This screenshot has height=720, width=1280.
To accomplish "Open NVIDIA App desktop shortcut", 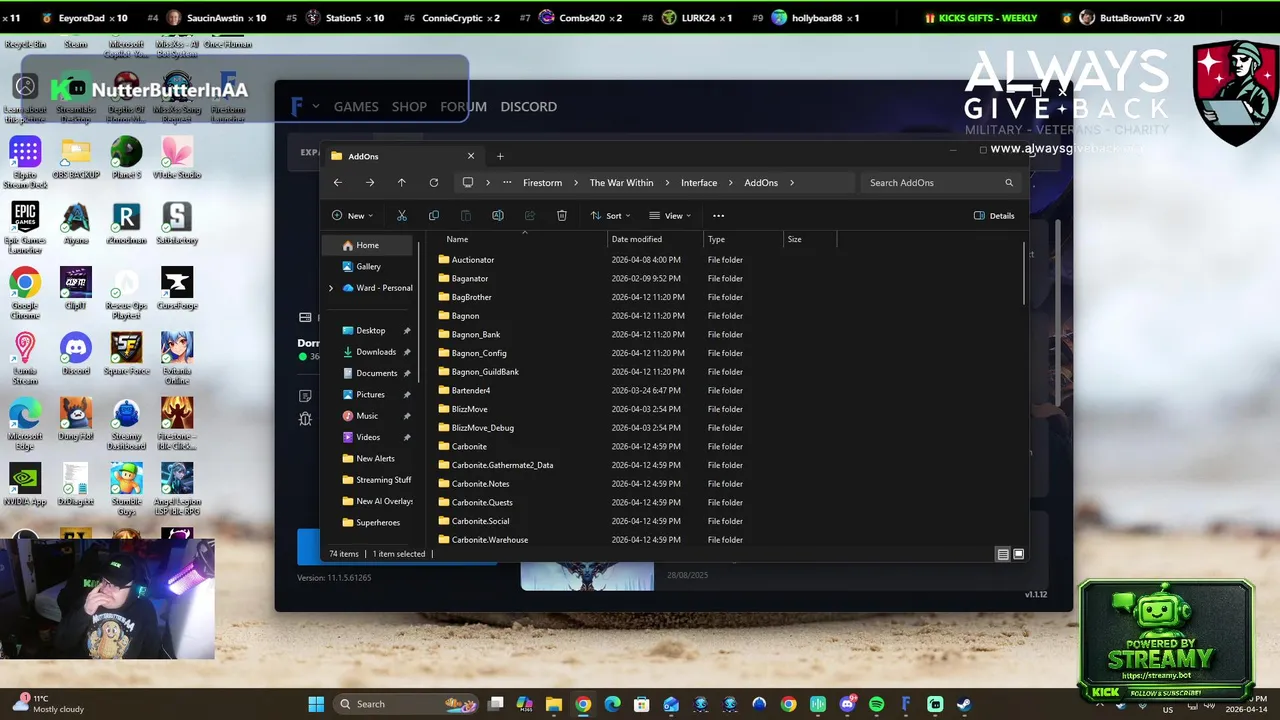I will click(x=25, y=484).
